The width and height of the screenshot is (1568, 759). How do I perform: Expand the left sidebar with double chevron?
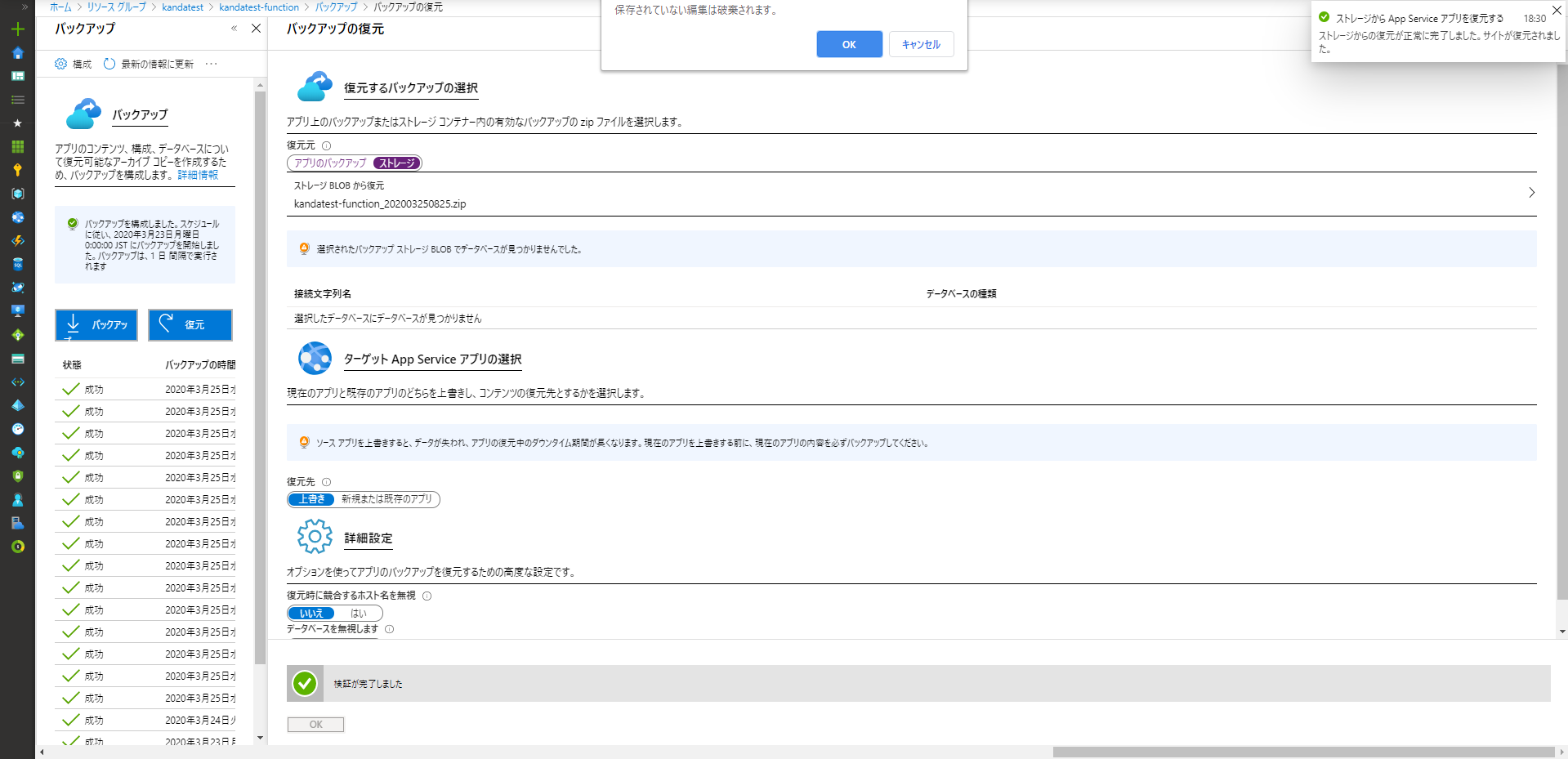click(x=25, y=7)
